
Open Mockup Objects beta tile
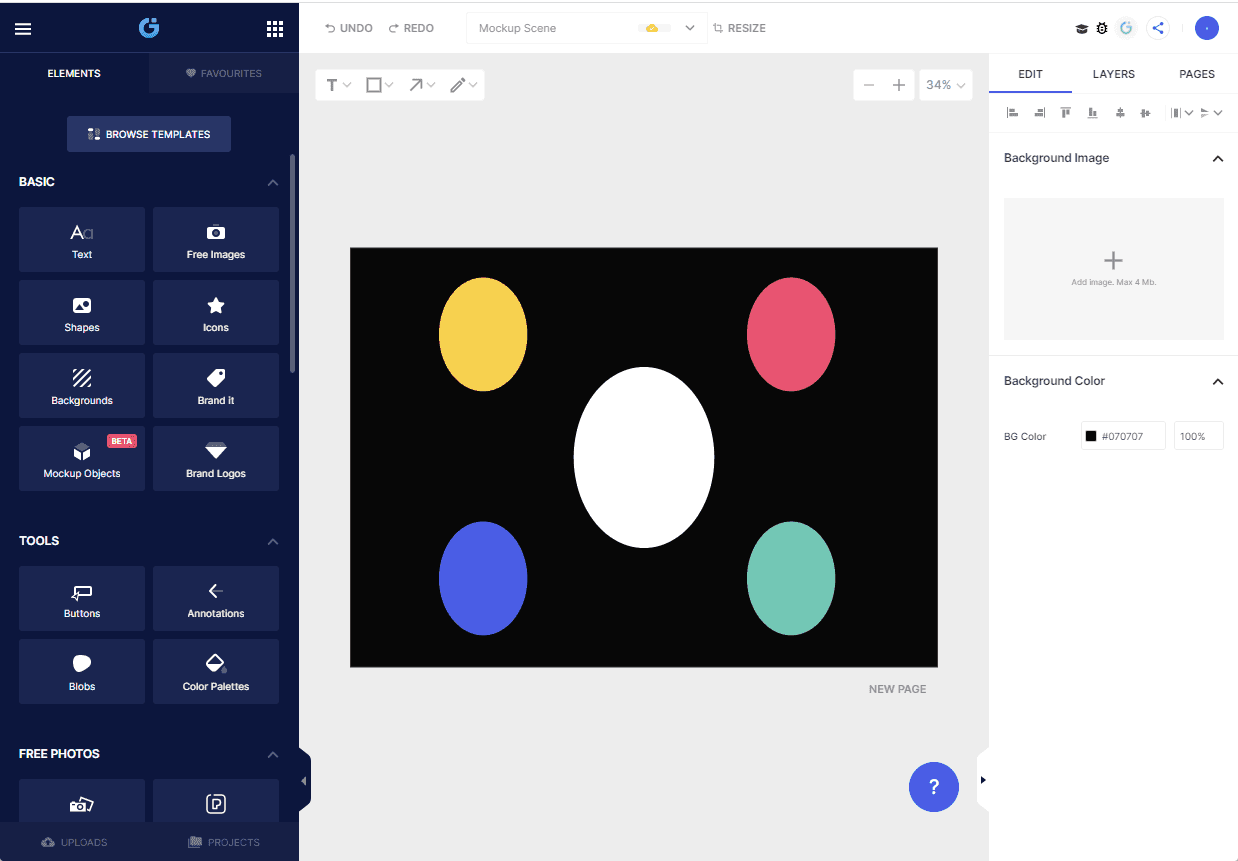(x=82, y=459)
